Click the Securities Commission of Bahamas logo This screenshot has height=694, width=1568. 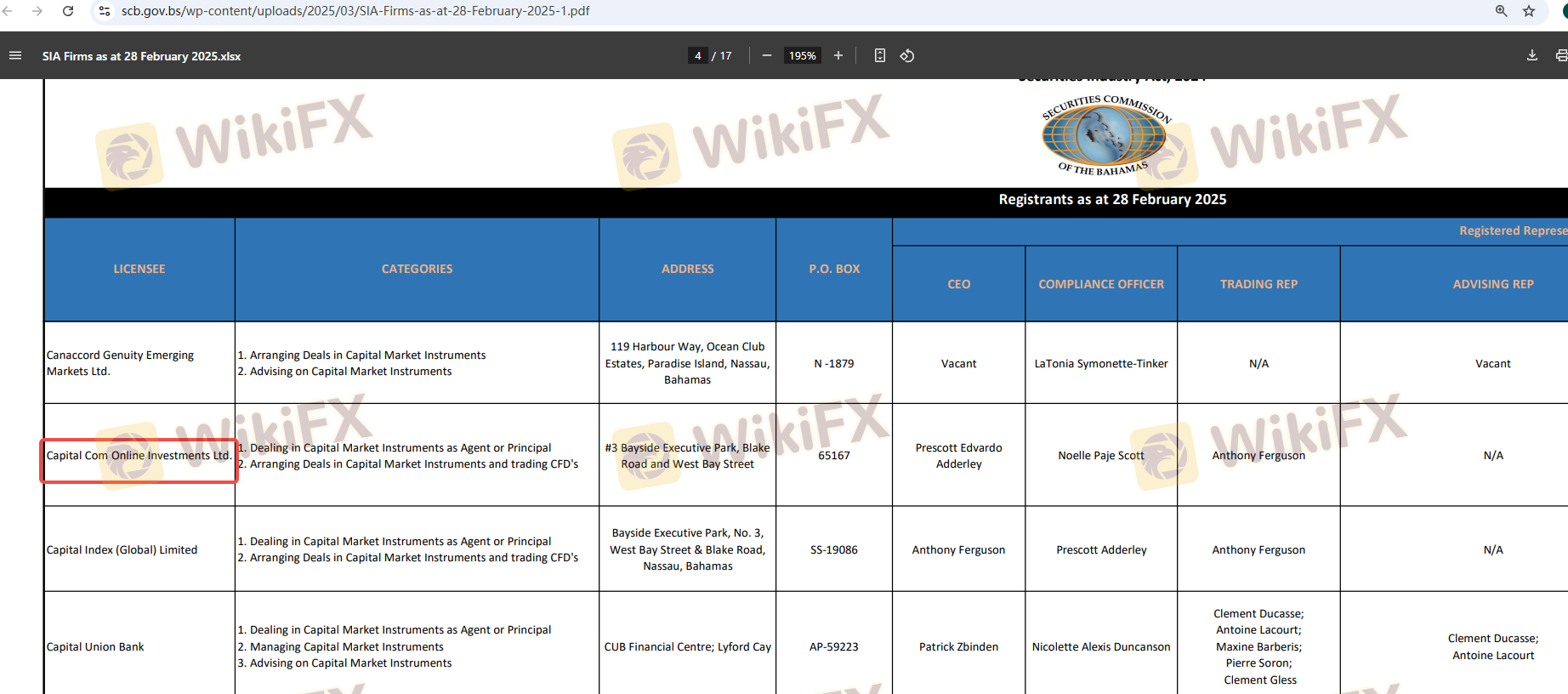point(1104,134)
